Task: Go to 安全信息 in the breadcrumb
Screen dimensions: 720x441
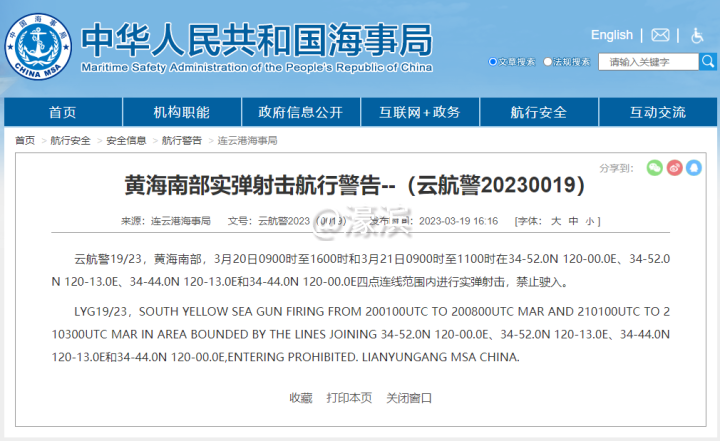Action: point(126,141)
